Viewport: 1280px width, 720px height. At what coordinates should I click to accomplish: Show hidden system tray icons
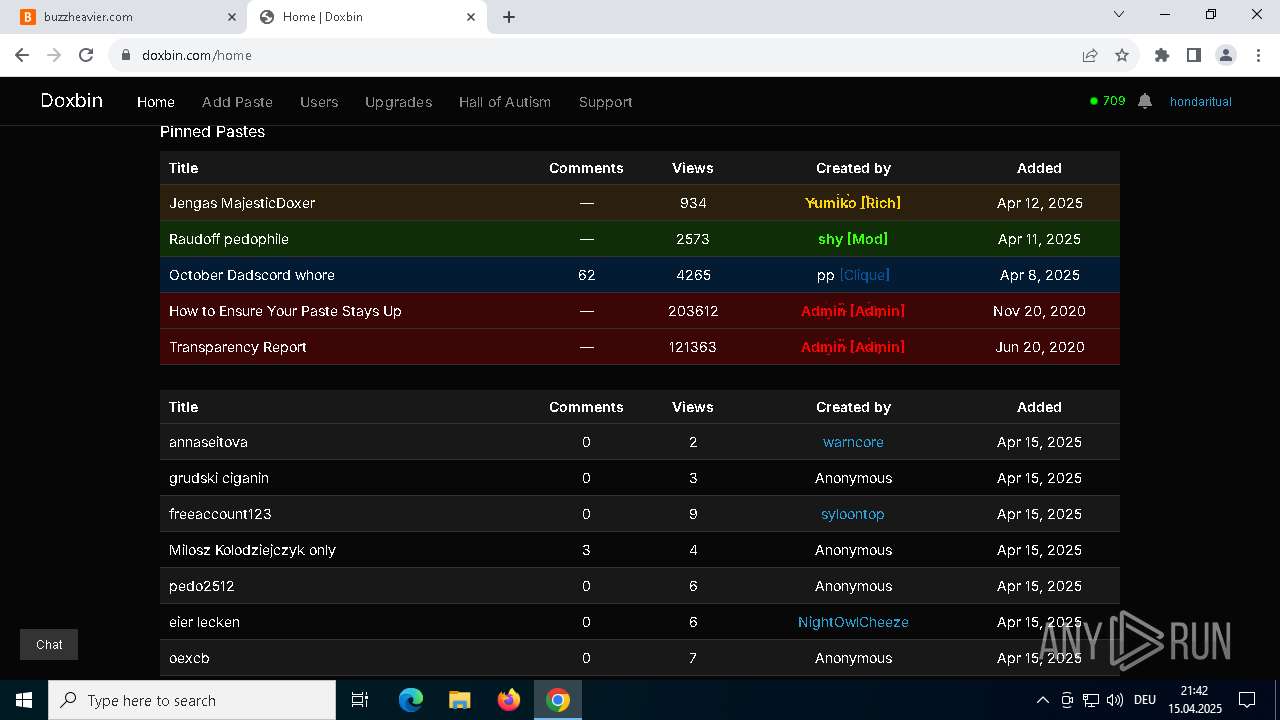click(1042, 700)
